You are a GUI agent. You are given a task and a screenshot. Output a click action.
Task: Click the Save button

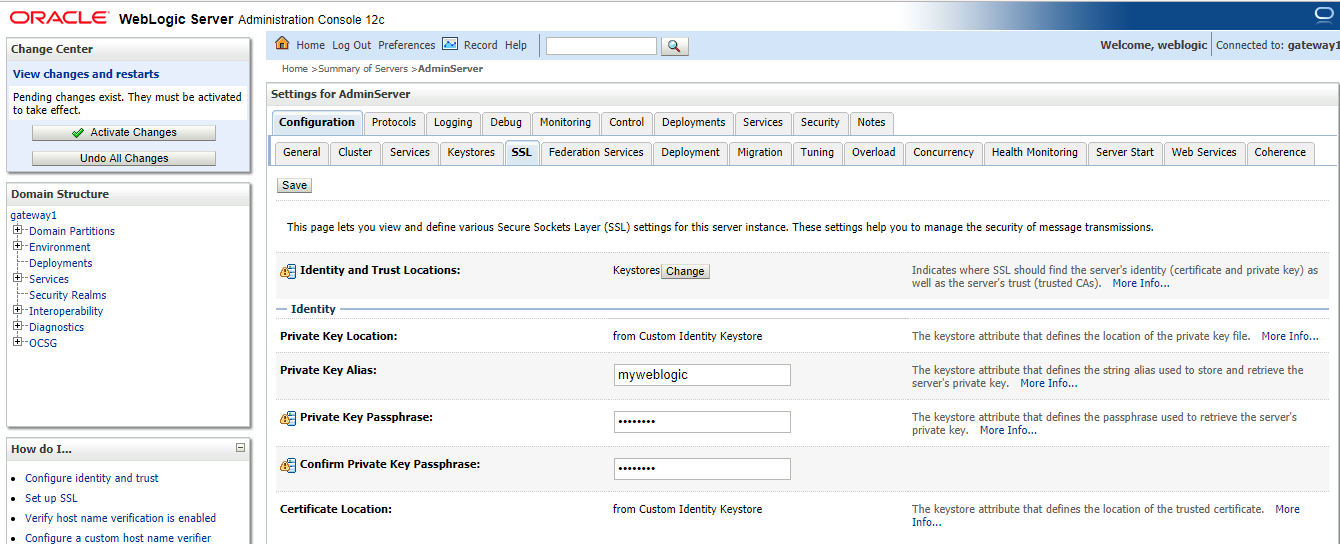(x=294, y=185)
